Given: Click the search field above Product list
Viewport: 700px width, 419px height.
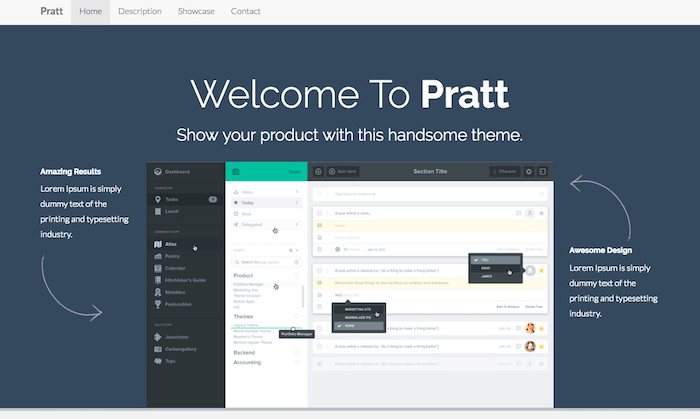Looking at the screenshot, I should [262, 262].
